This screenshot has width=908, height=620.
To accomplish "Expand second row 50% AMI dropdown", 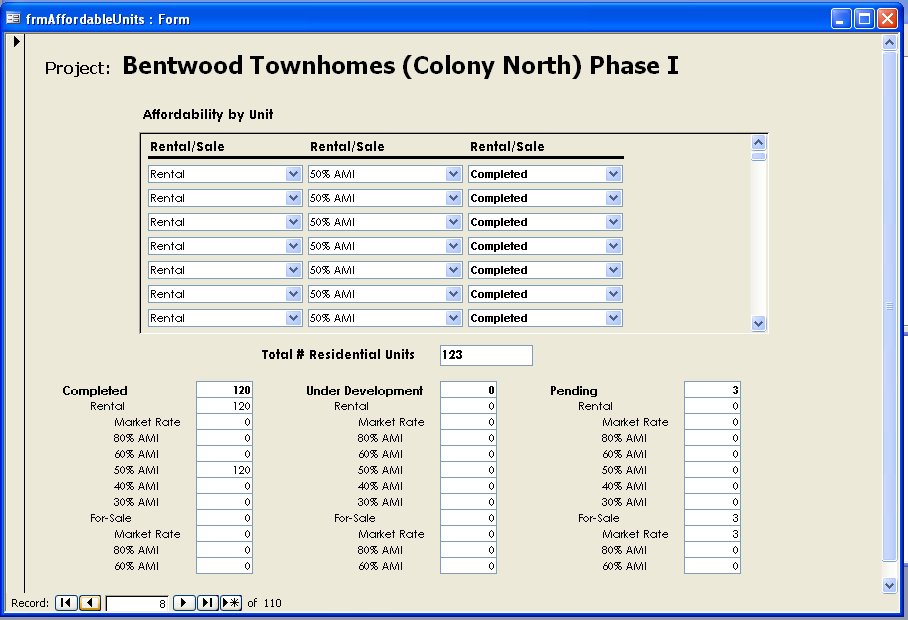I will pyautogui.click(x=453, y=198).
